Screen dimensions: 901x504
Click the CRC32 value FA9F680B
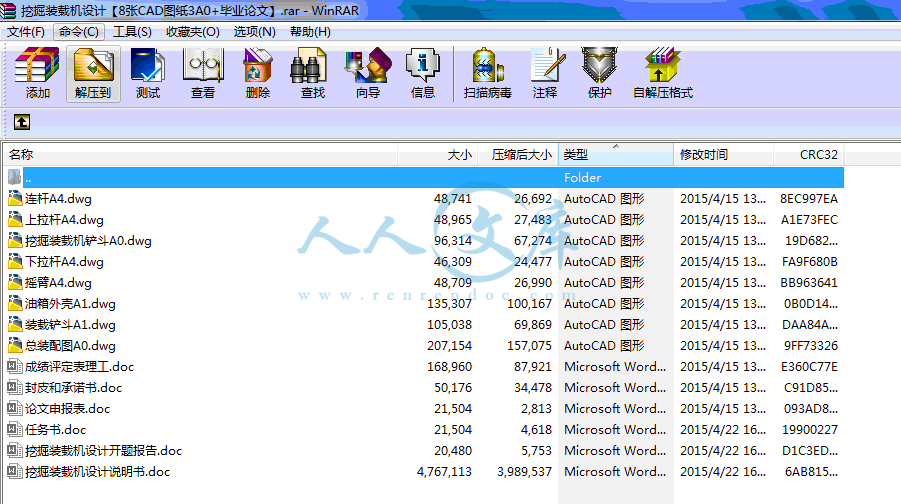tap(810, 262)
